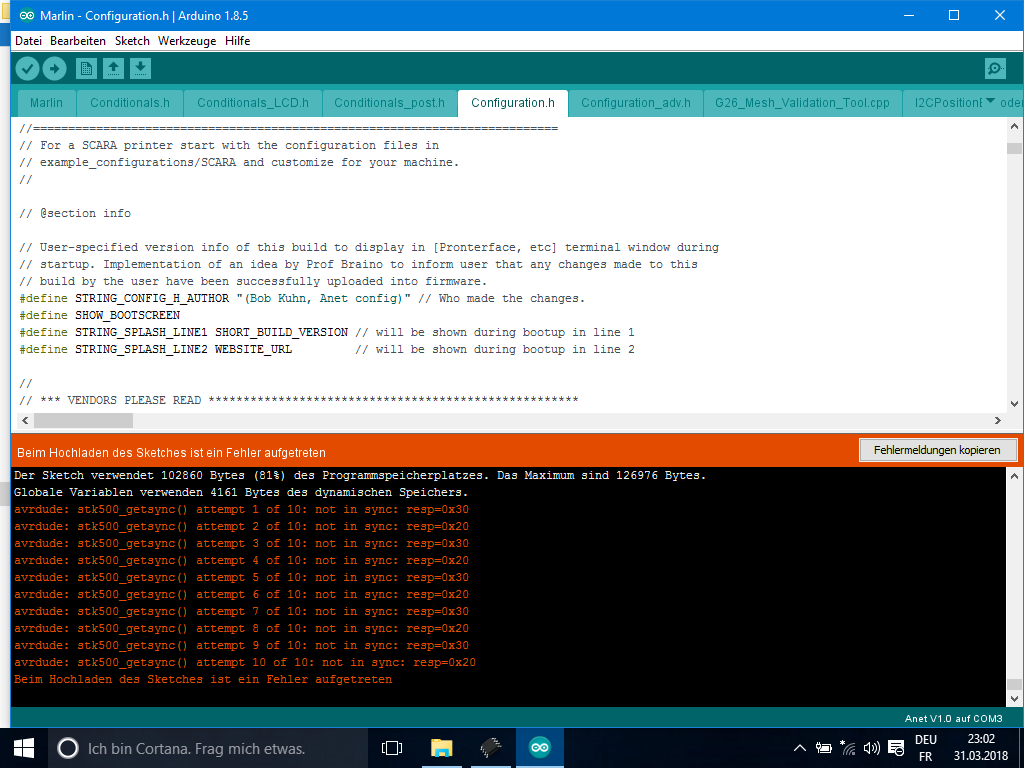Click the volume speaker tray icon
This screenshot has width=1024, height=768.
871,748
